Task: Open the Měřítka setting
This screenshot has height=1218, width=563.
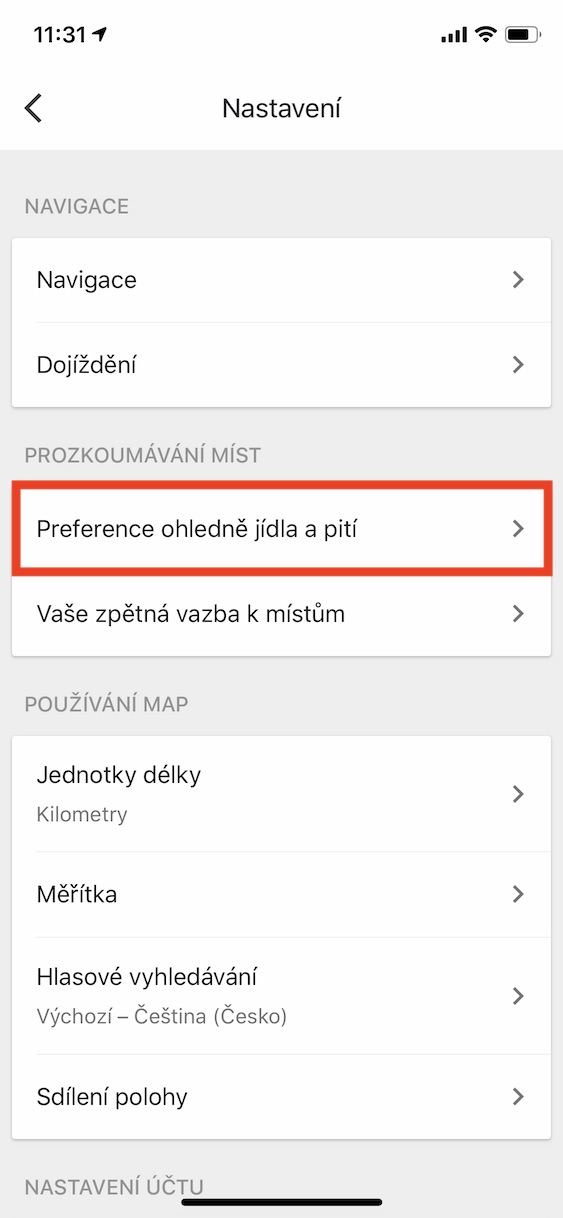Action: [281, 894]
